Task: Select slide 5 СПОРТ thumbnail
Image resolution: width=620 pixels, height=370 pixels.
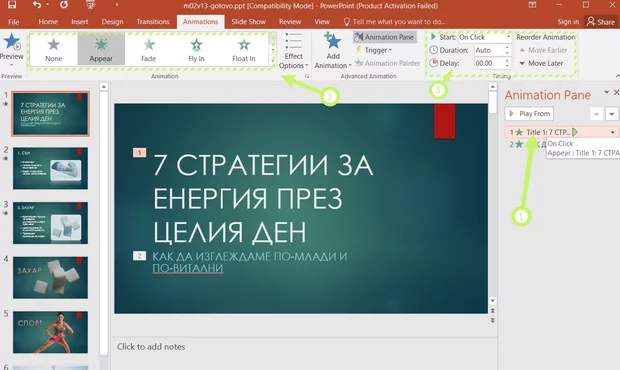Action: tap(50, 332)
